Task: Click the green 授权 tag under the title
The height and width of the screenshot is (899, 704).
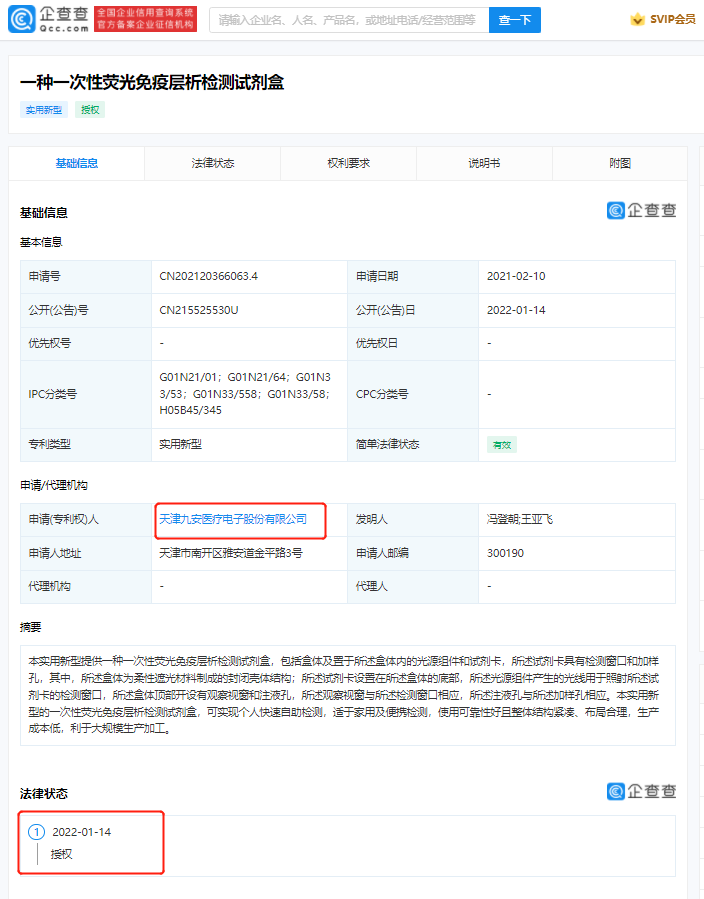Action: 90,110
